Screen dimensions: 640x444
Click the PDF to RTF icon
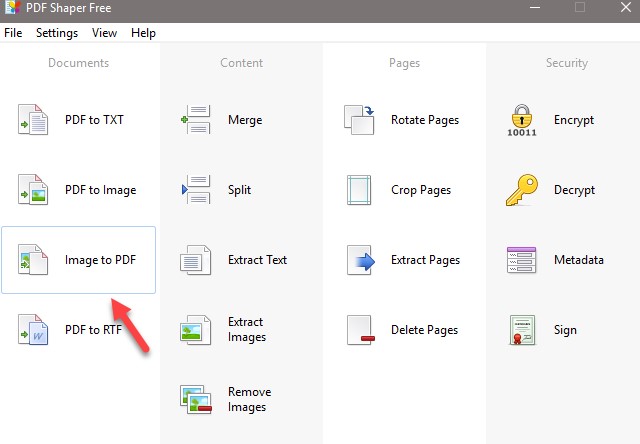click(x=33, y=330)
